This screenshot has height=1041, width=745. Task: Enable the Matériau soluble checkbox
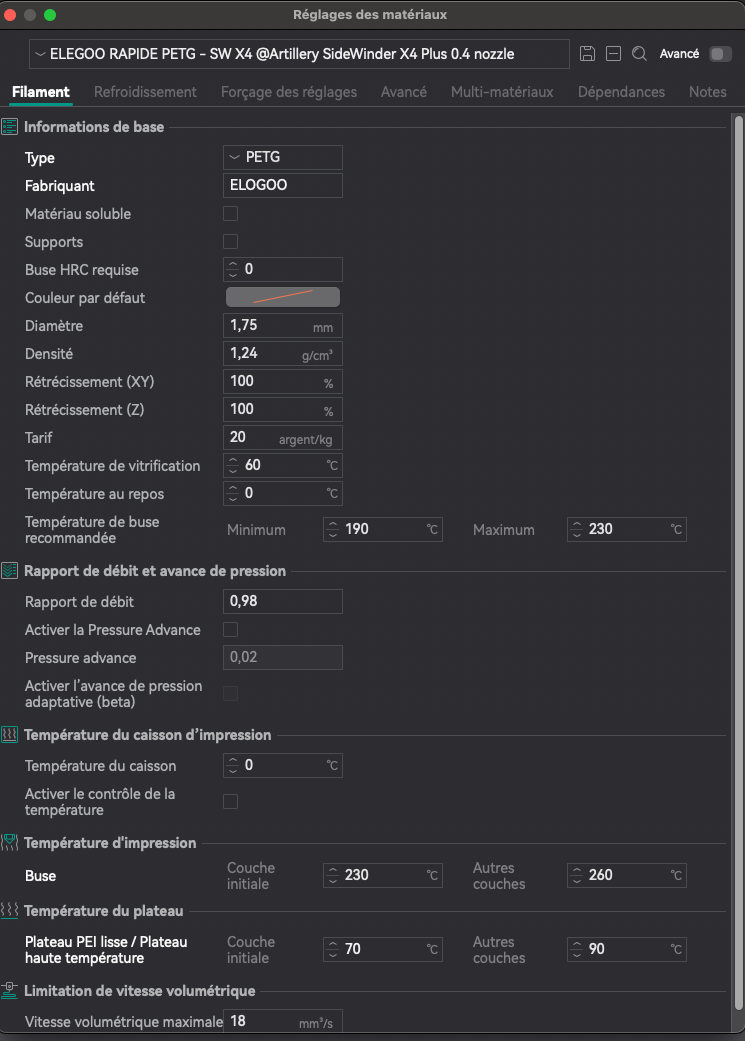point(231,214)
